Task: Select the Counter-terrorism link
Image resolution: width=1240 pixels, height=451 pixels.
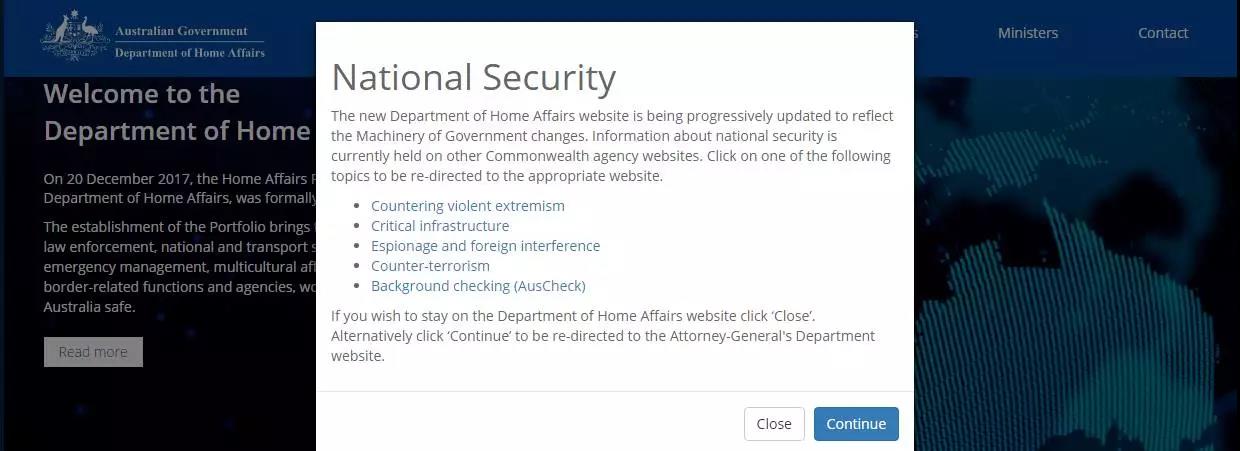Action: 430,266
